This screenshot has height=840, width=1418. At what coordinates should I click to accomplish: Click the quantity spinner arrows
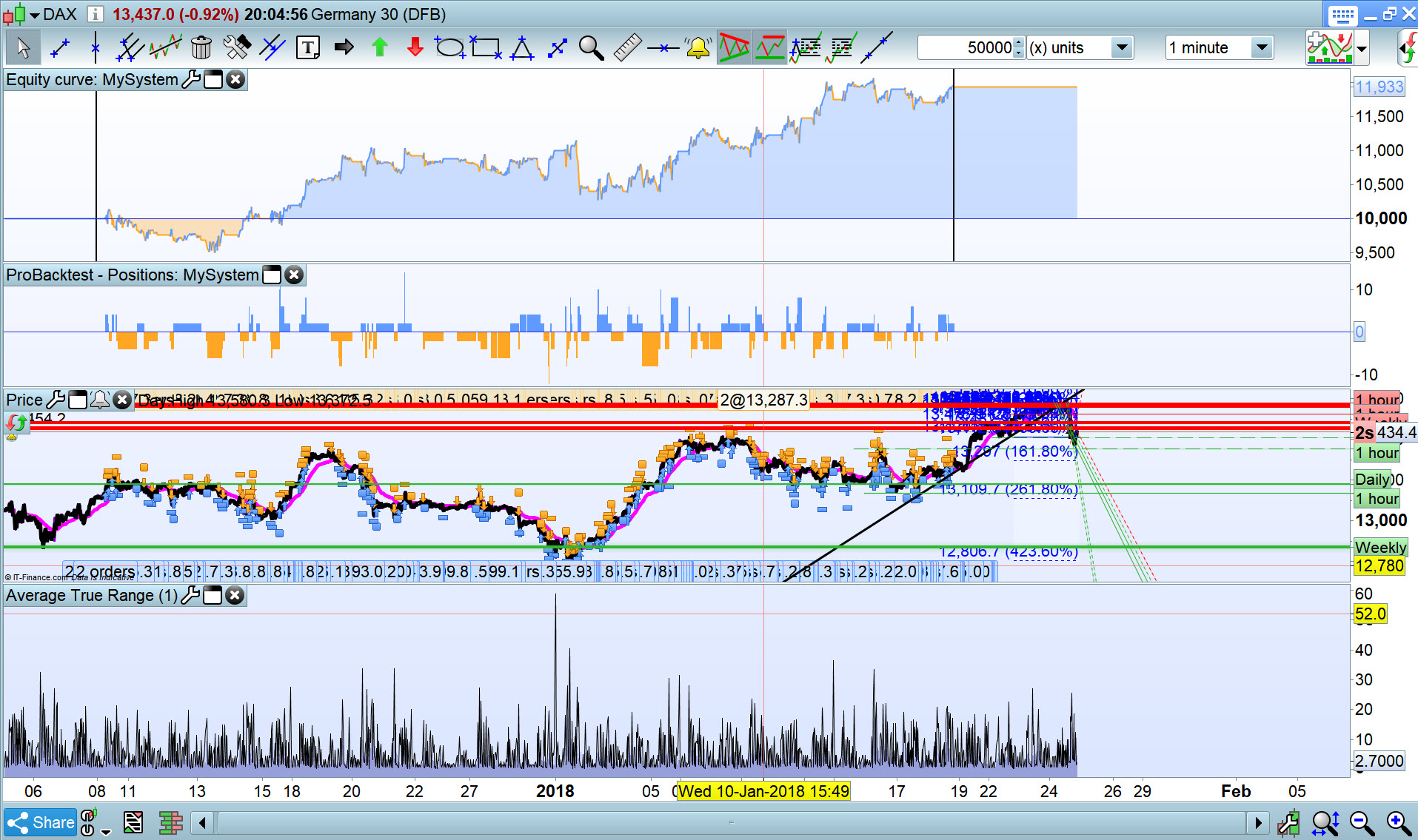pos(1019,48)
